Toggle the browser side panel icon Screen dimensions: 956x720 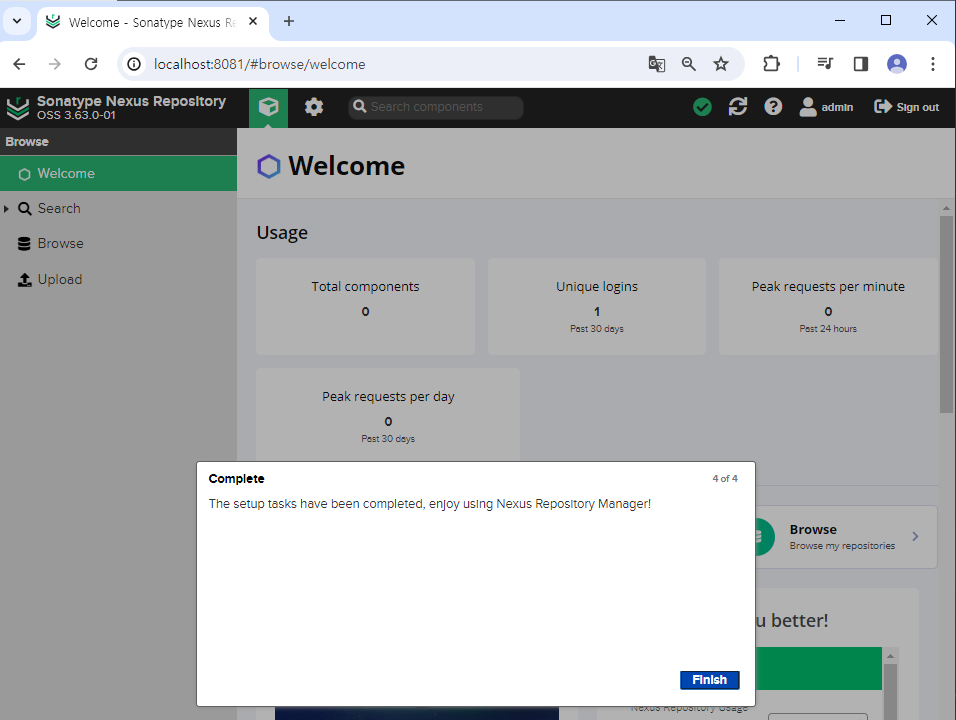pos(860,64)
